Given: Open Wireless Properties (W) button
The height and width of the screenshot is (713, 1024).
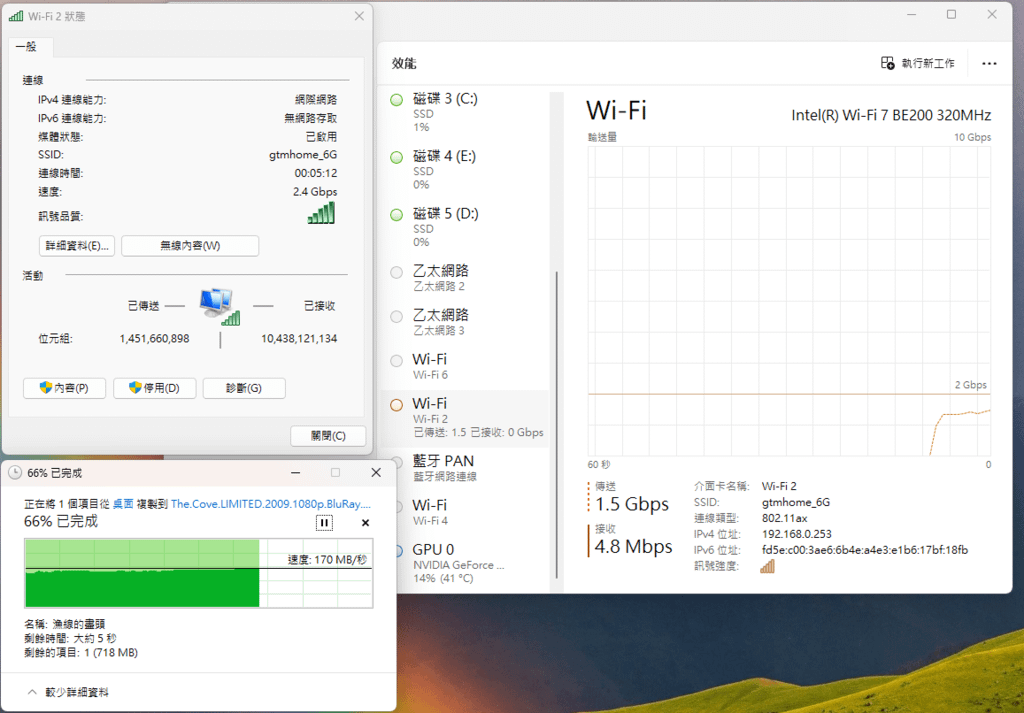Looking at the screenshot, I should 190,246.
